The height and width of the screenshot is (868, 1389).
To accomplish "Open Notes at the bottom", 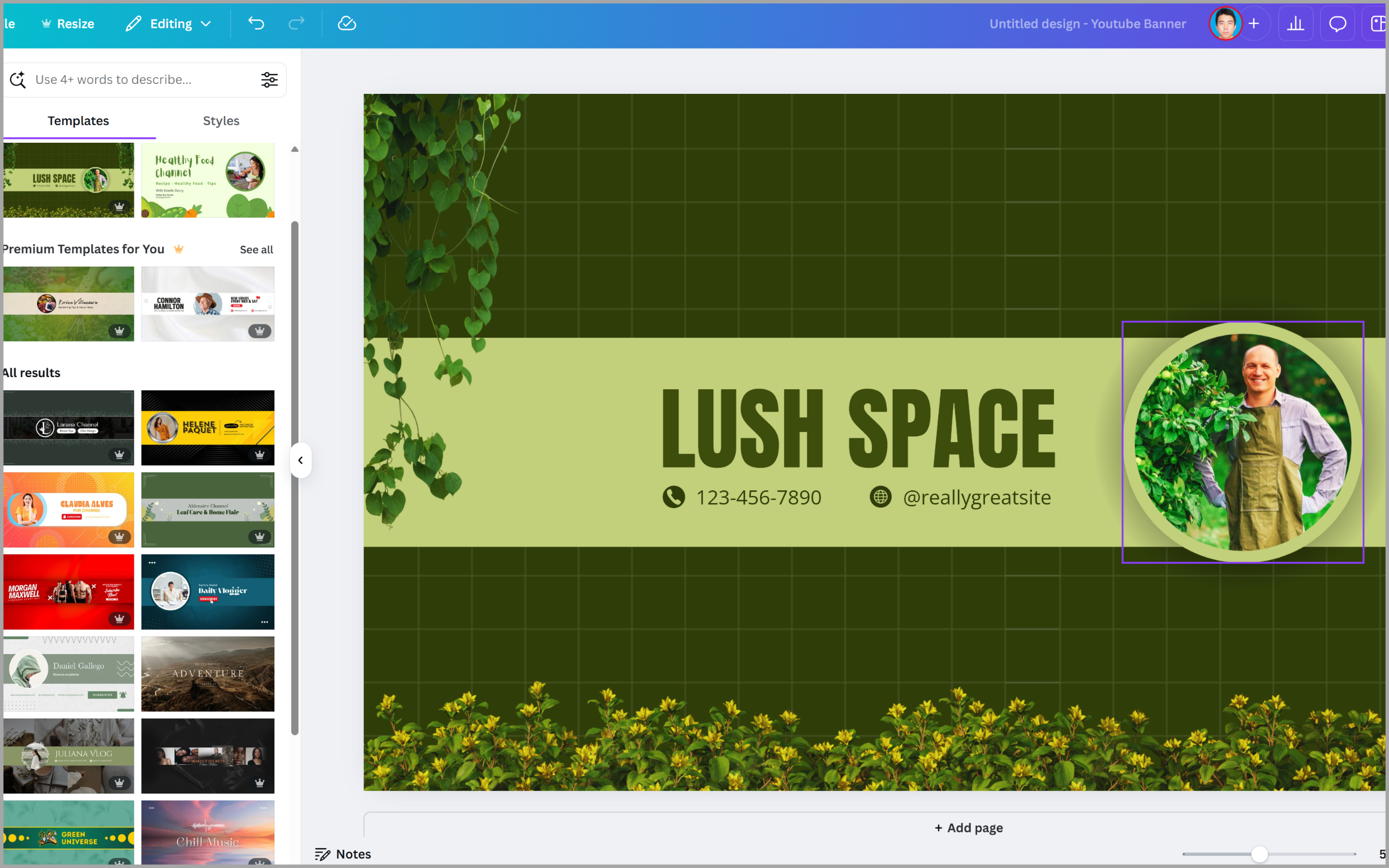I will [343, 854].
